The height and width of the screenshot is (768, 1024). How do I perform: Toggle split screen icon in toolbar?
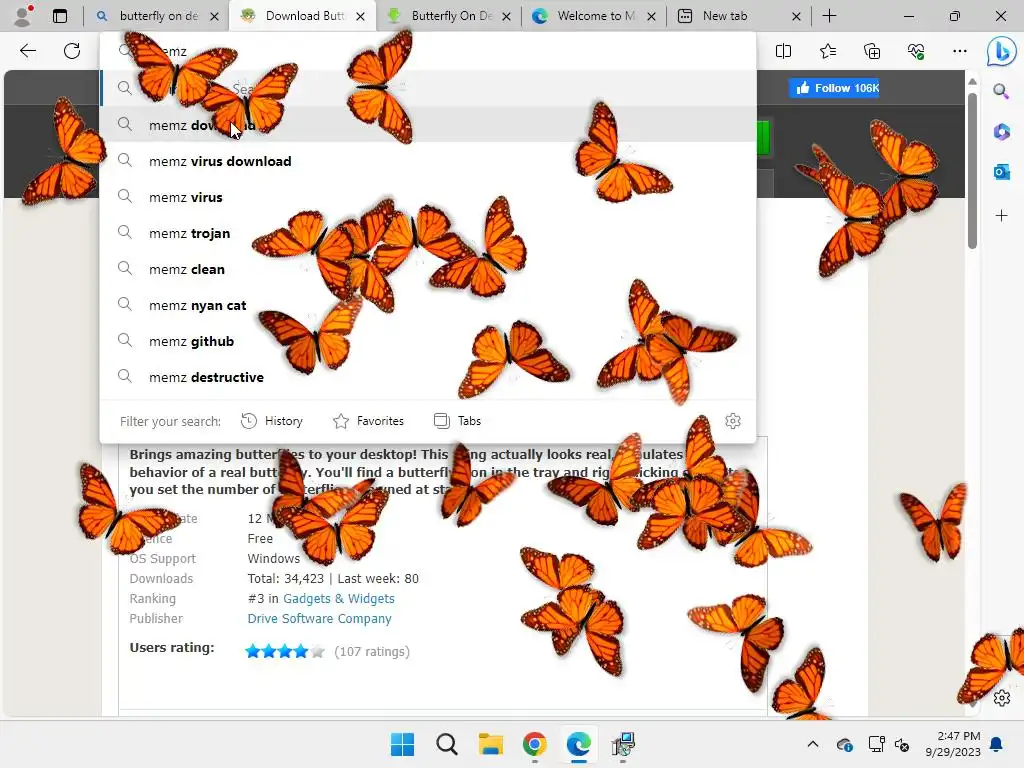[783, 51]
